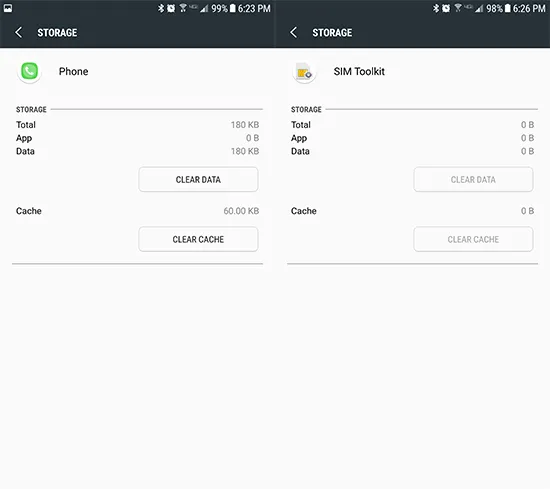Tap alarm icon in left status bar

171,8
